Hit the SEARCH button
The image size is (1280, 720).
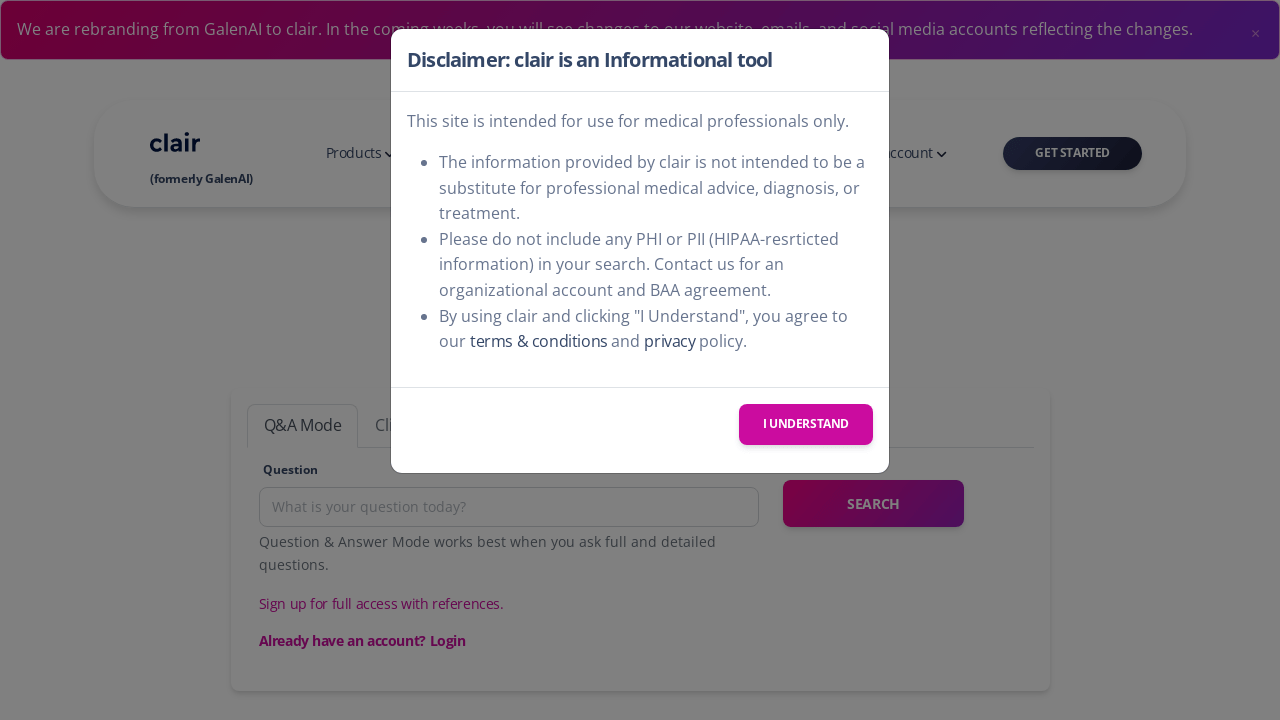(x=873, y=503)
